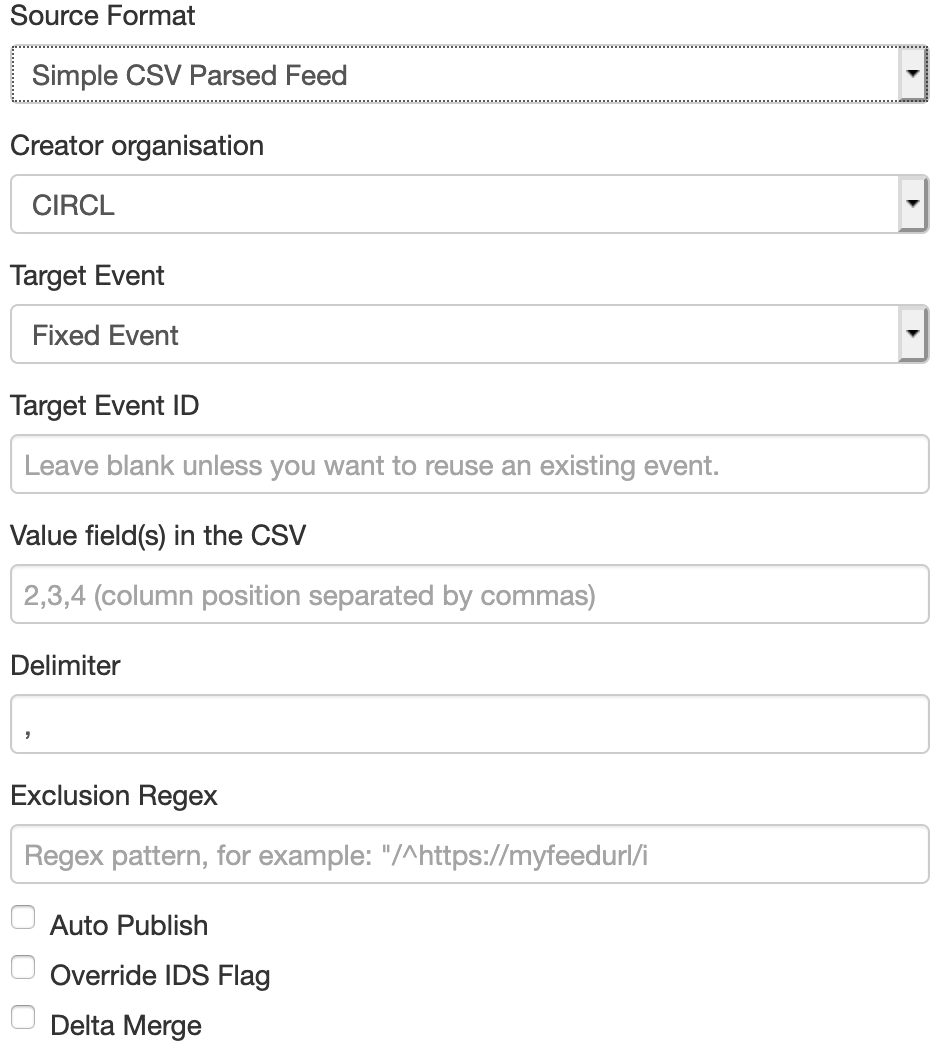This screenshot has height=1046, width=942.
Task: Click the arrow on Simple CSV Parsed Feed selector
Action: [x=912, y=75]
